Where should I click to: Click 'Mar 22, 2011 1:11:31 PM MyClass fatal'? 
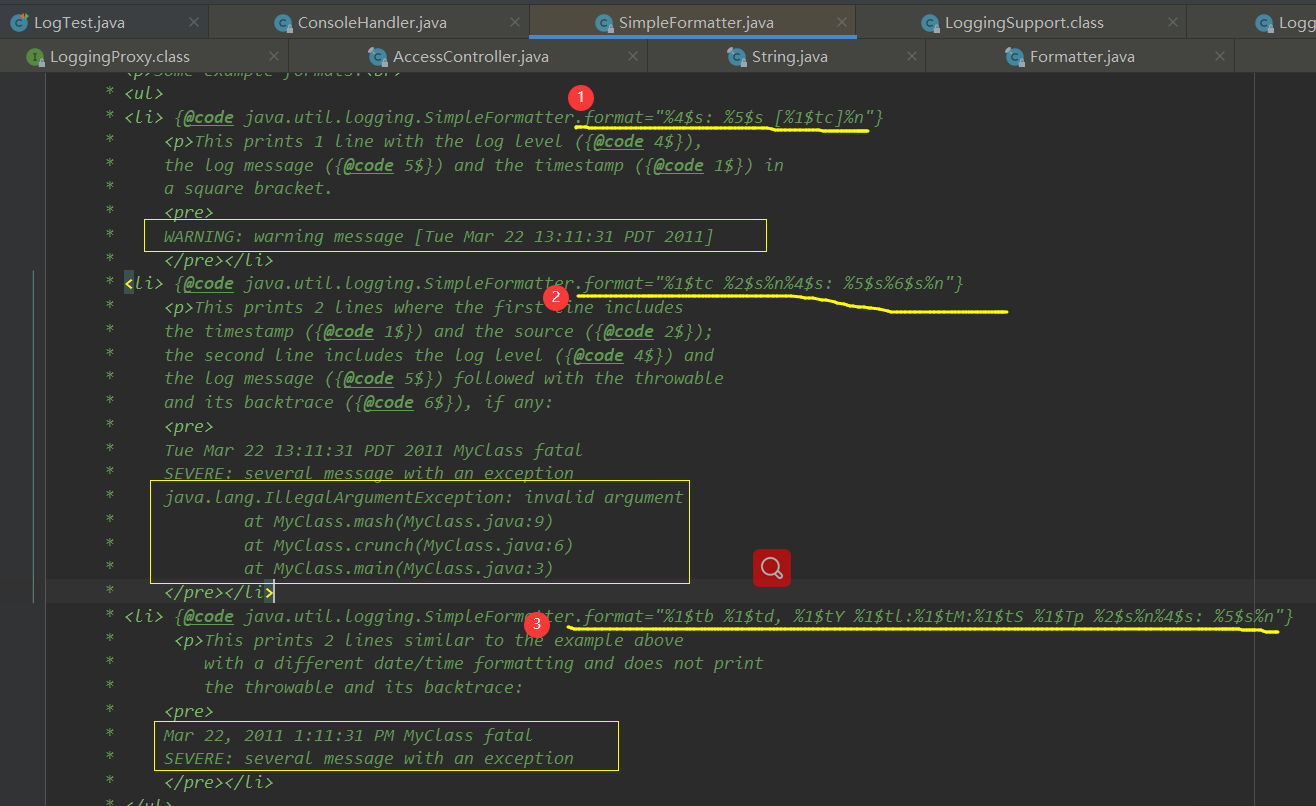[348, 735]
